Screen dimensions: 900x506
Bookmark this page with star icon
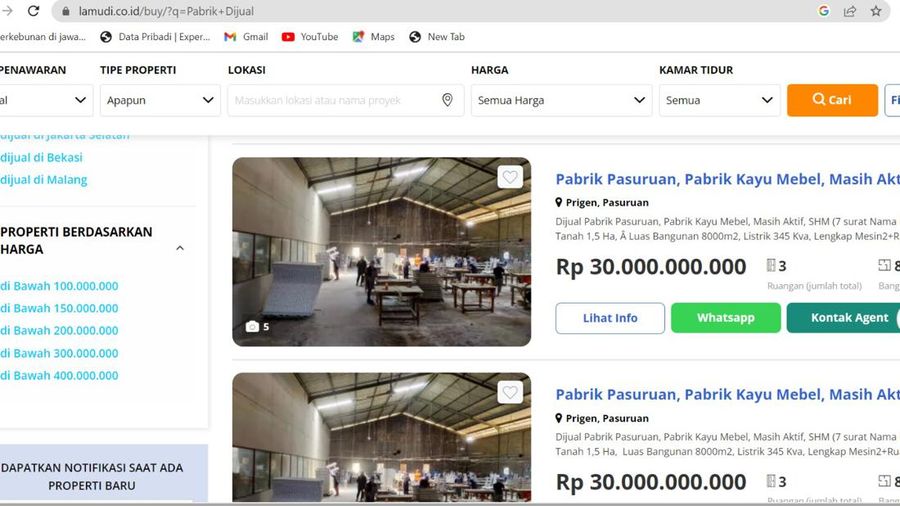(876, 11)
